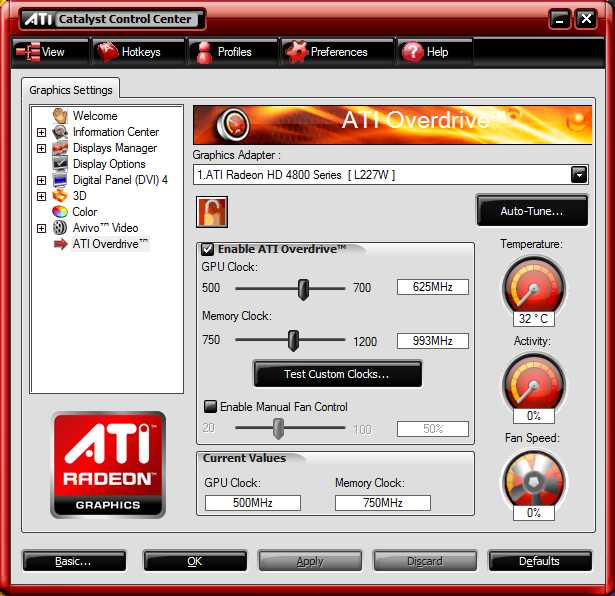
Task: Select Welcome in the settings tree
Action: [x=95, y=116]
